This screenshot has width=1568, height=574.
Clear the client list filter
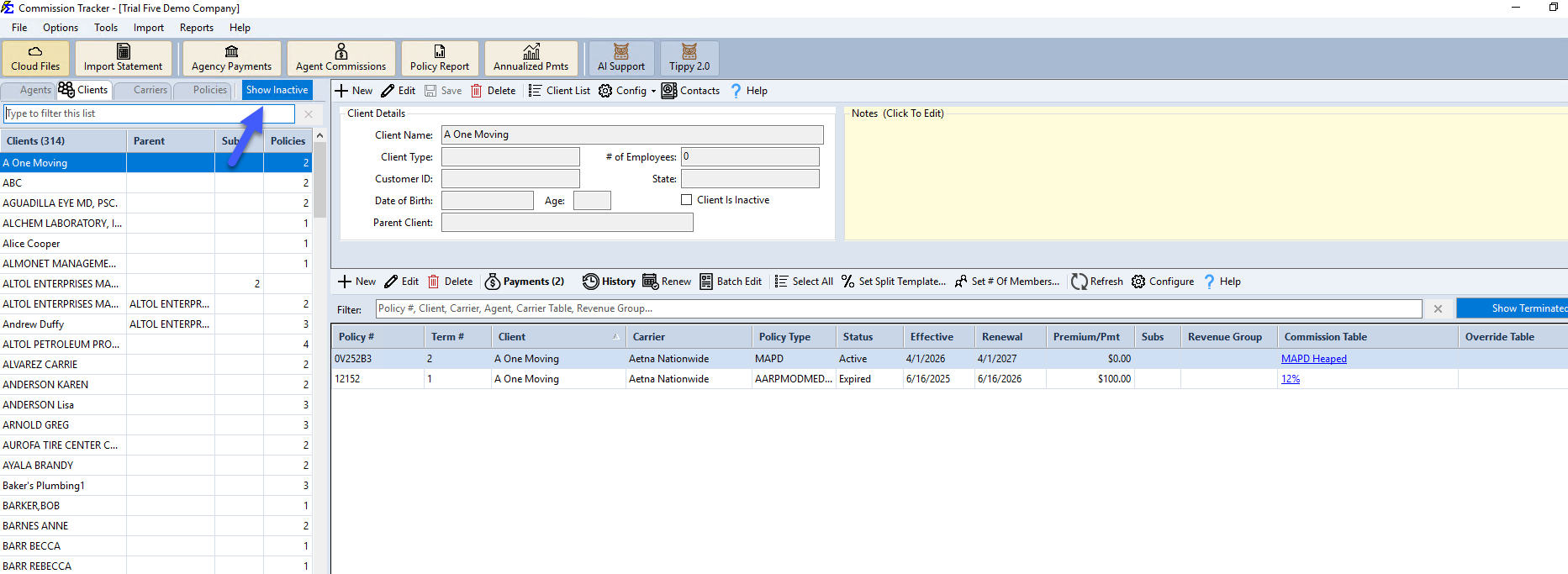pos(309,114)
